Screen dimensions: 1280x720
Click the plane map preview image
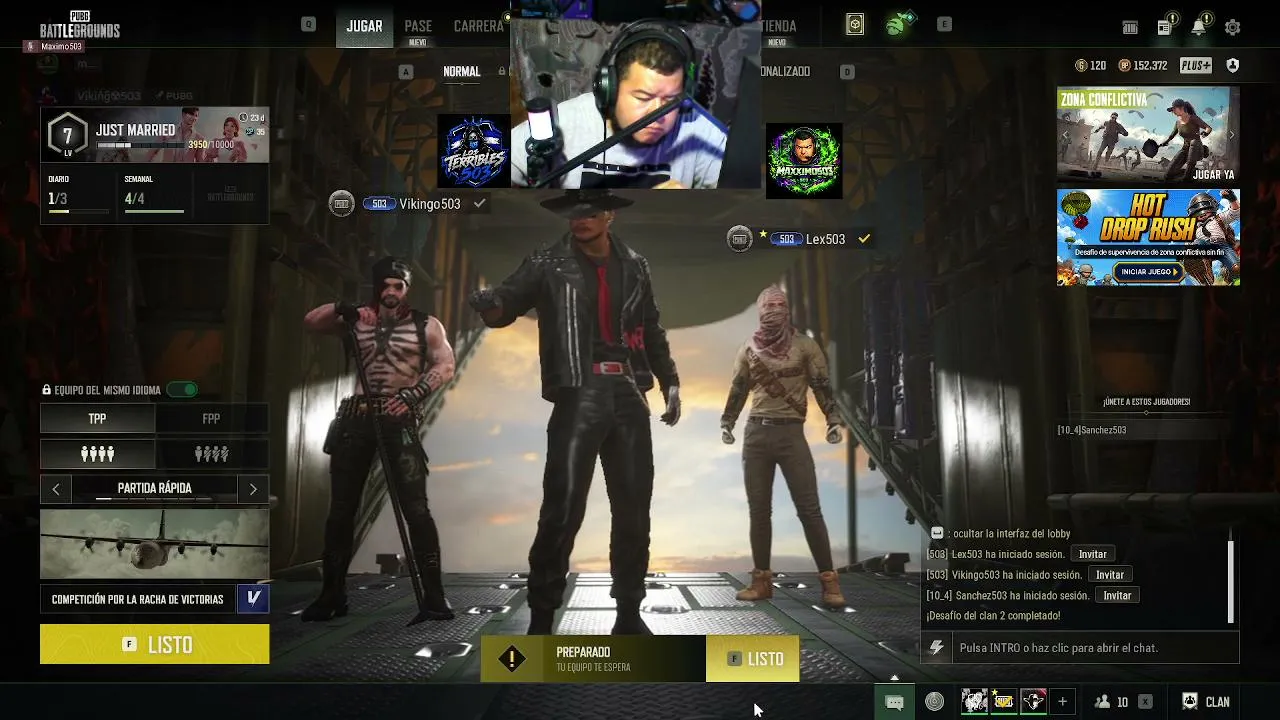tap(155, 544)
